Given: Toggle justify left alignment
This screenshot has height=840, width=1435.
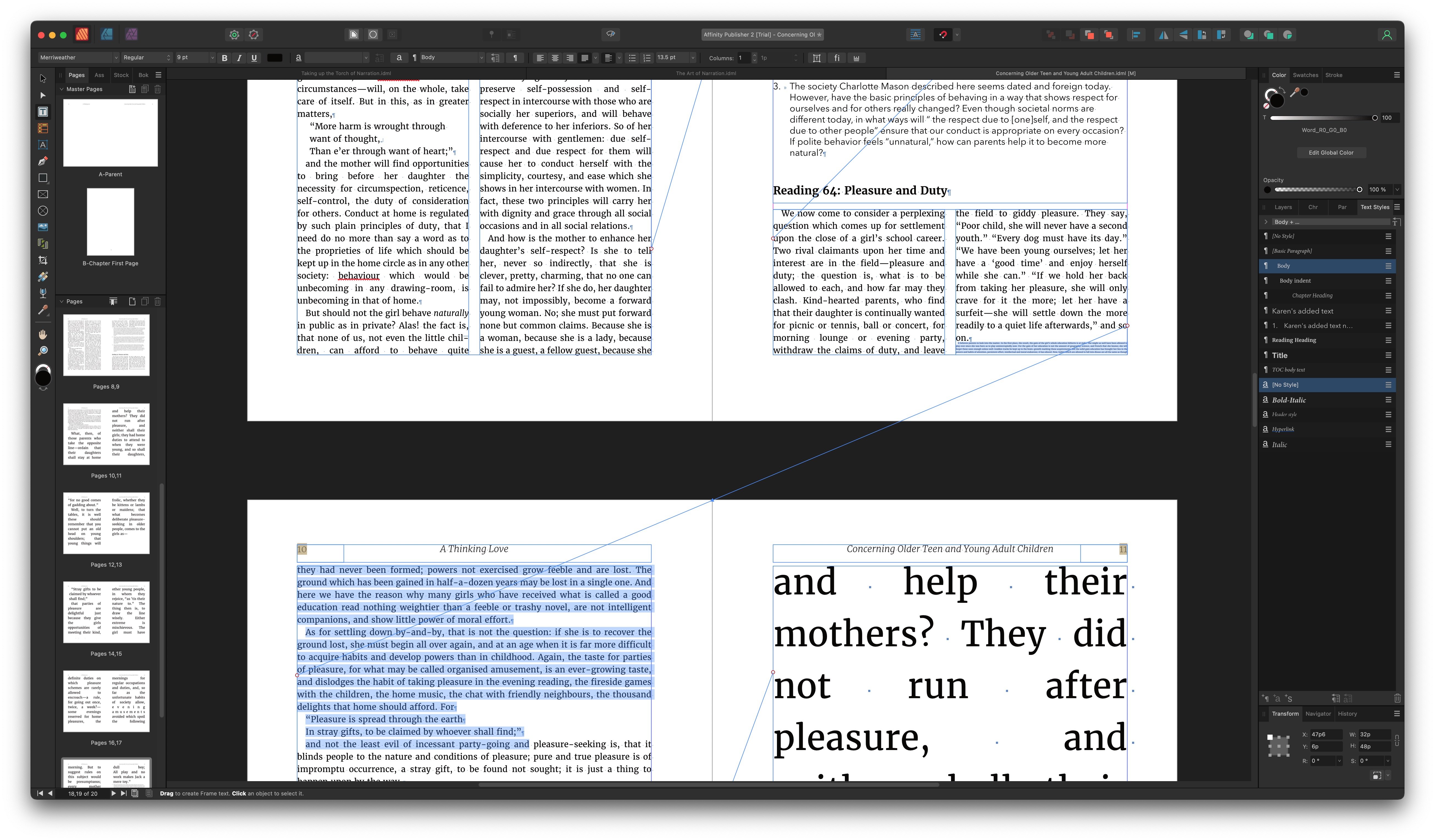Looking at the screenshot, I should pos(584,57).
